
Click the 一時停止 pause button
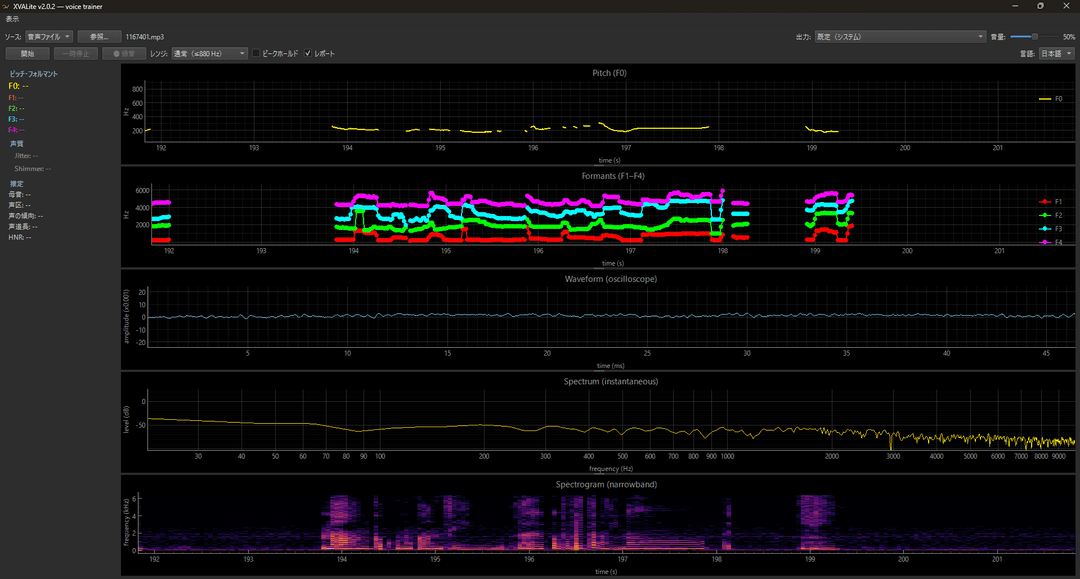click(x=76, y=53)
